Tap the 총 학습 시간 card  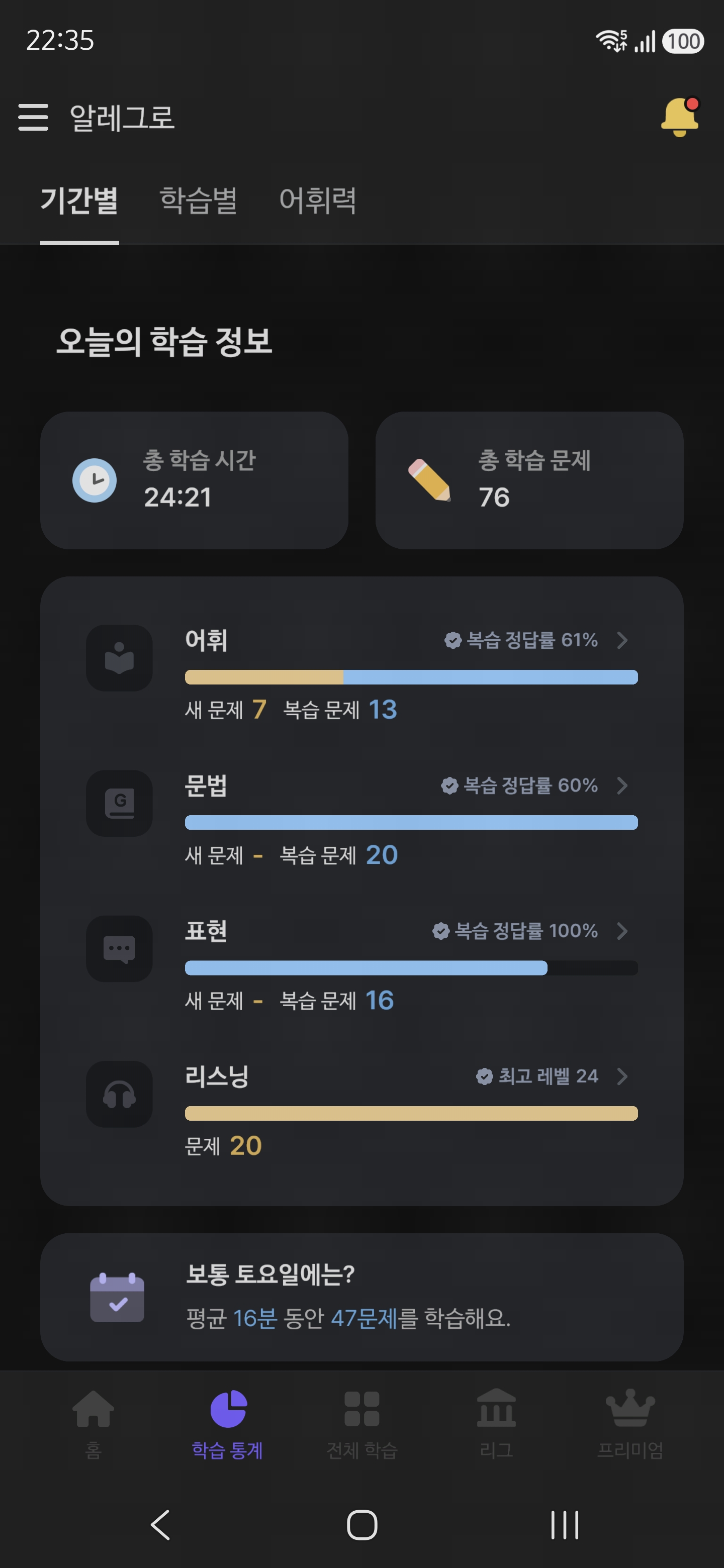[x=194, y=480]
